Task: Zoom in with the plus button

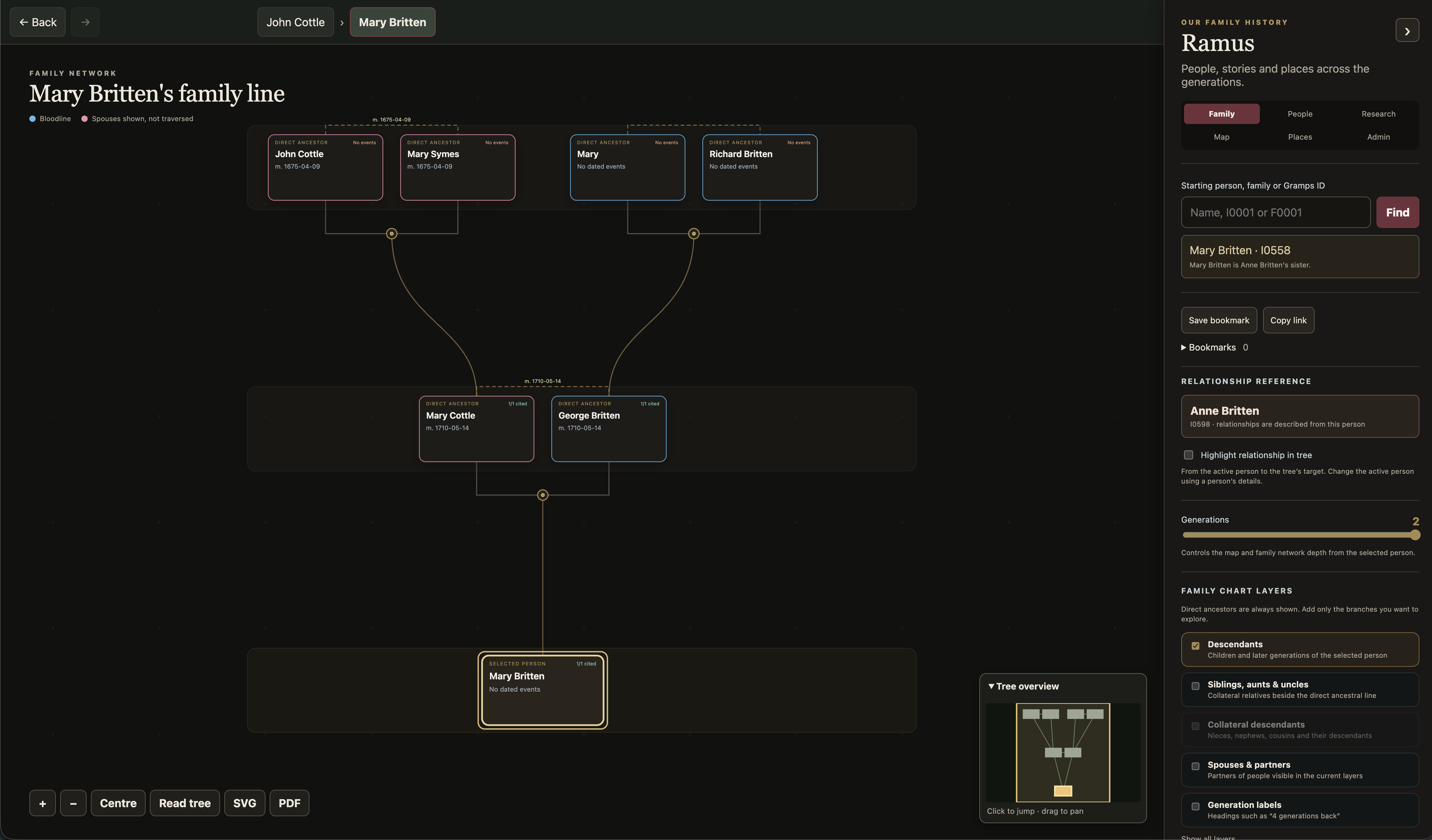Action: coord(43,803)
